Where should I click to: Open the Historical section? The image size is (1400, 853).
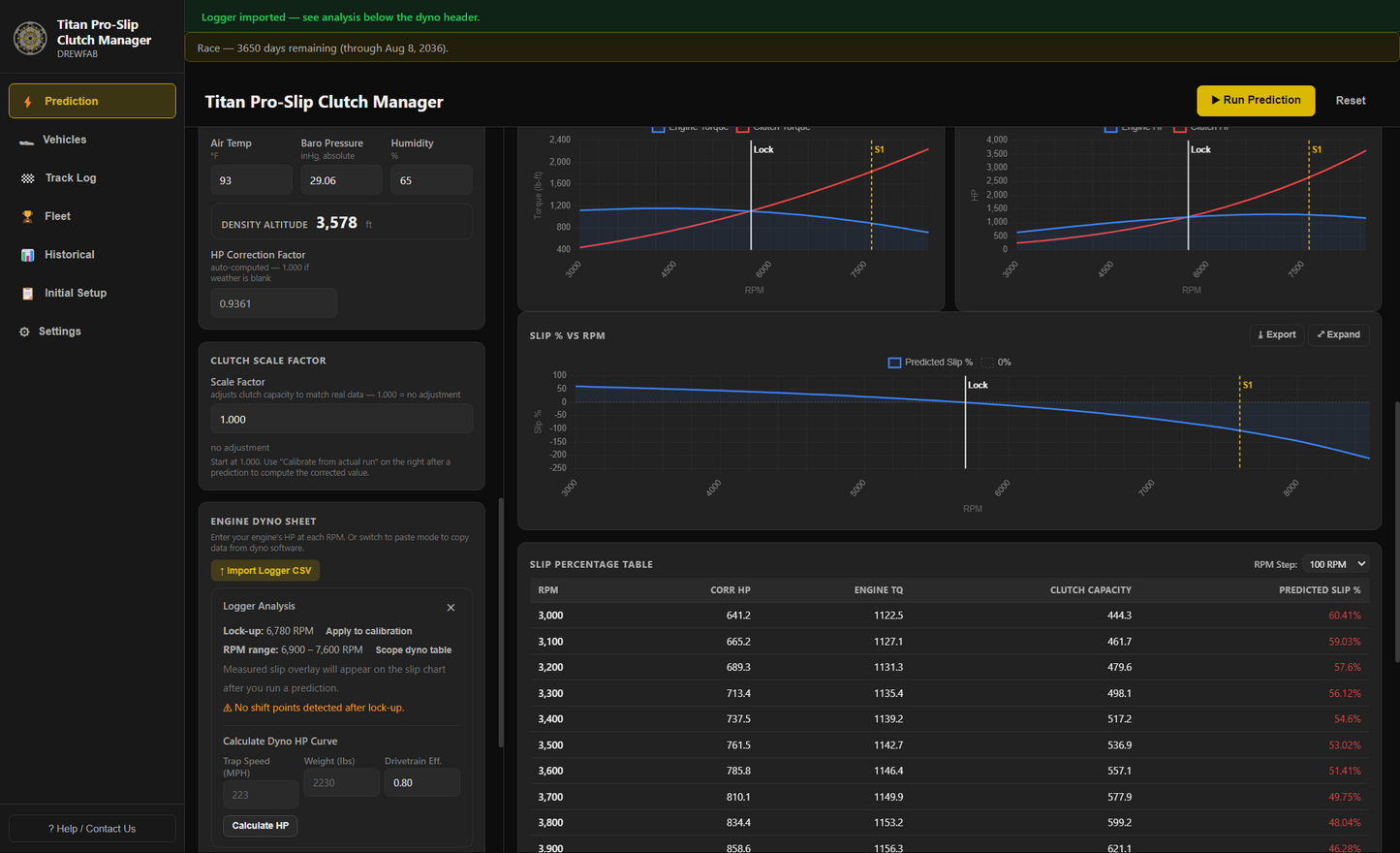[x=92, y=255]
